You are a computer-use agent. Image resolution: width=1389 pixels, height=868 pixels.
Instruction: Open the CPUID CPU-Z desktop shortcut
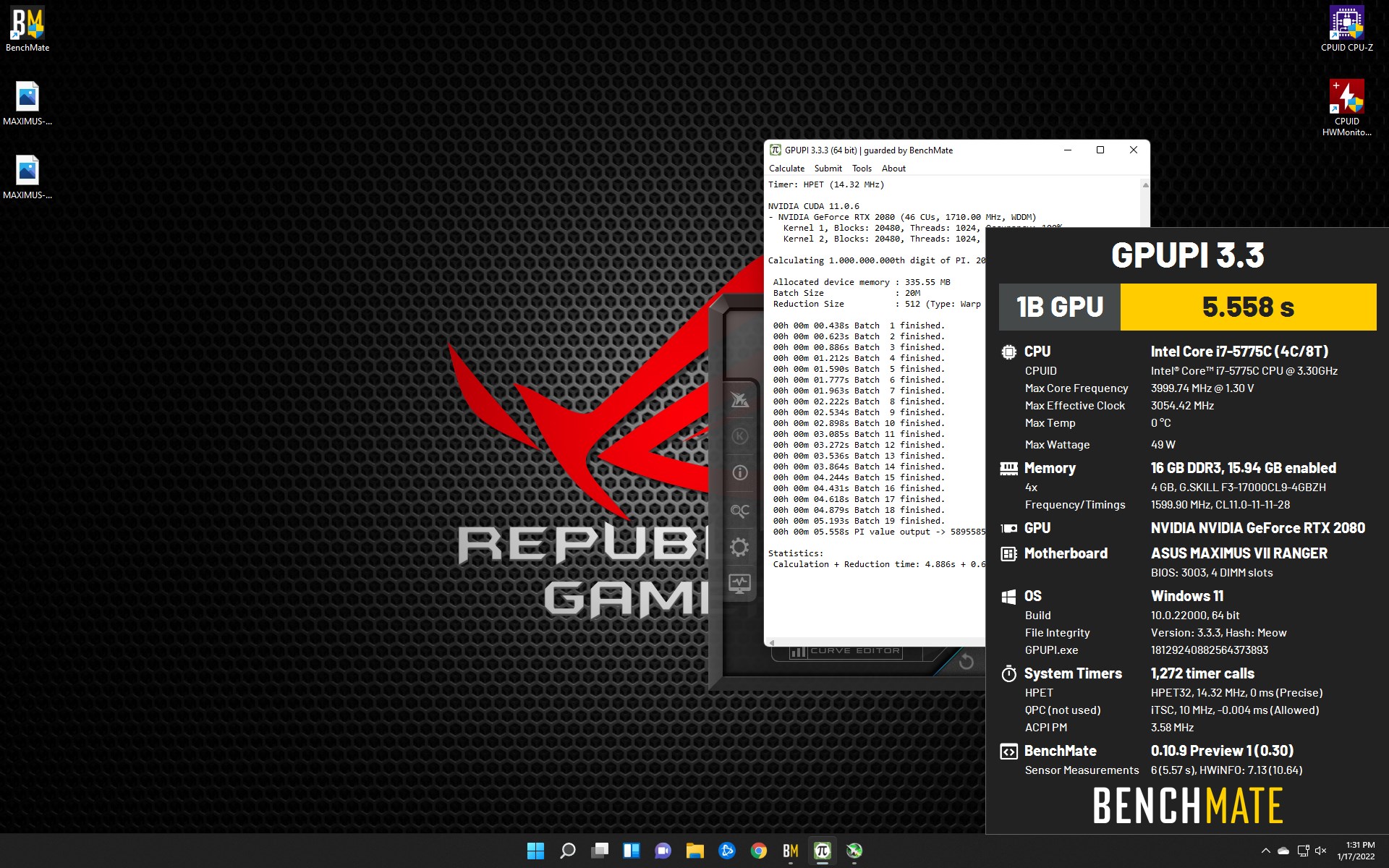[1346, 30]
